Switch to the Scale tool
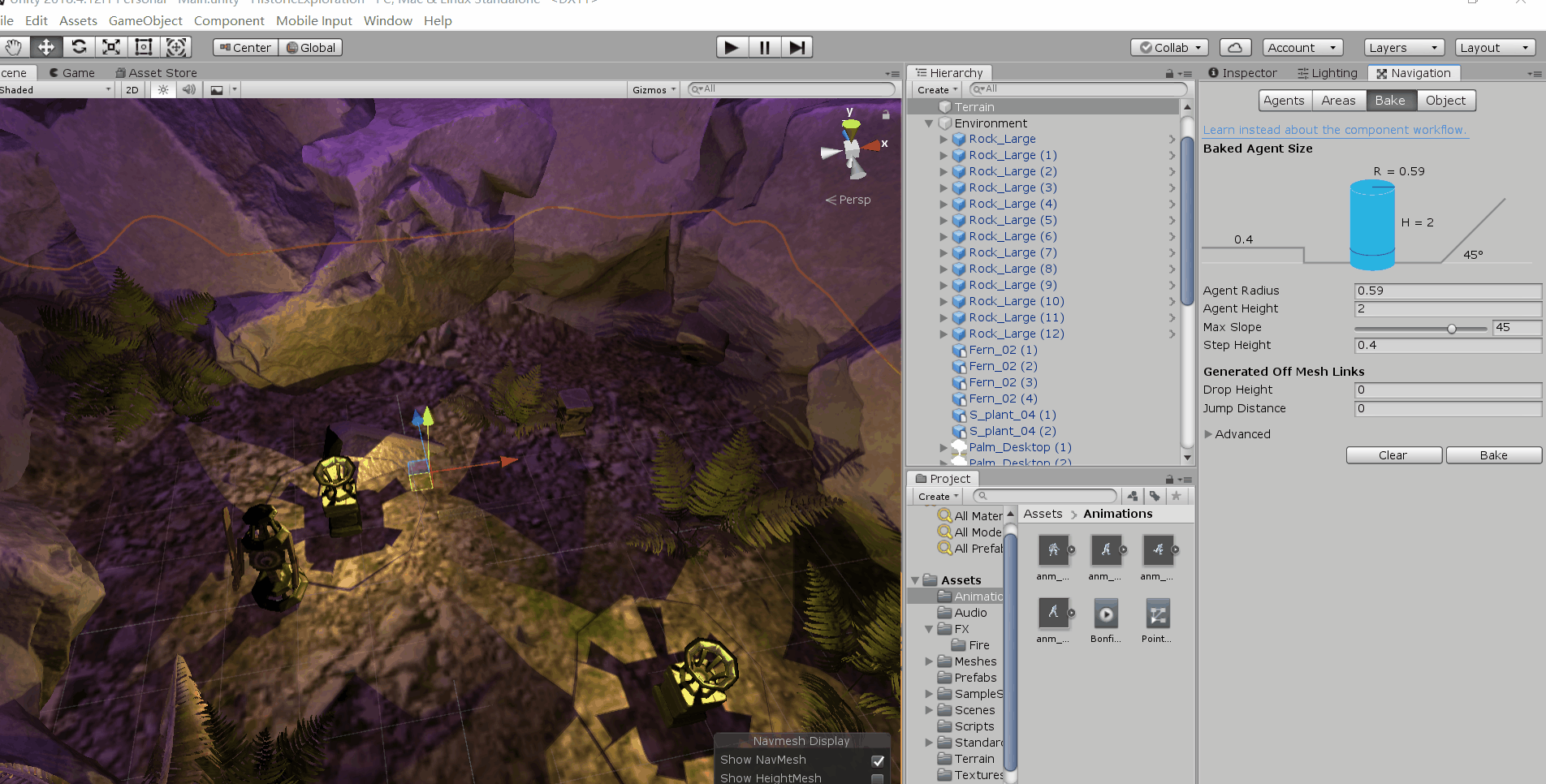Screen dimensions: 1546x784 (110, 47)
